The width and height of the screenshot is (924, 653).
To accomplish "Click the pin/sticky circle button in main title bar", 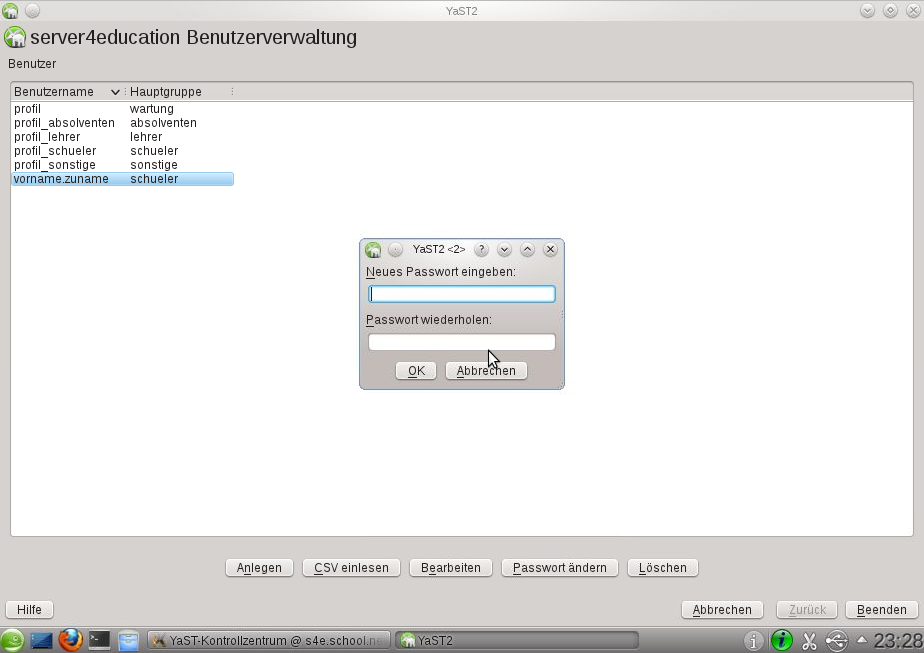I will [x=32, y=11].
